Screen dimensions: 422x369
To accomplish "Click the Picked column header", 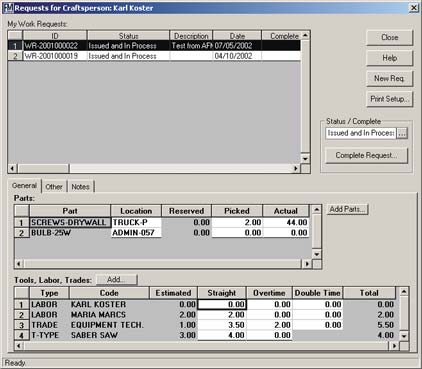I will 237,211.
